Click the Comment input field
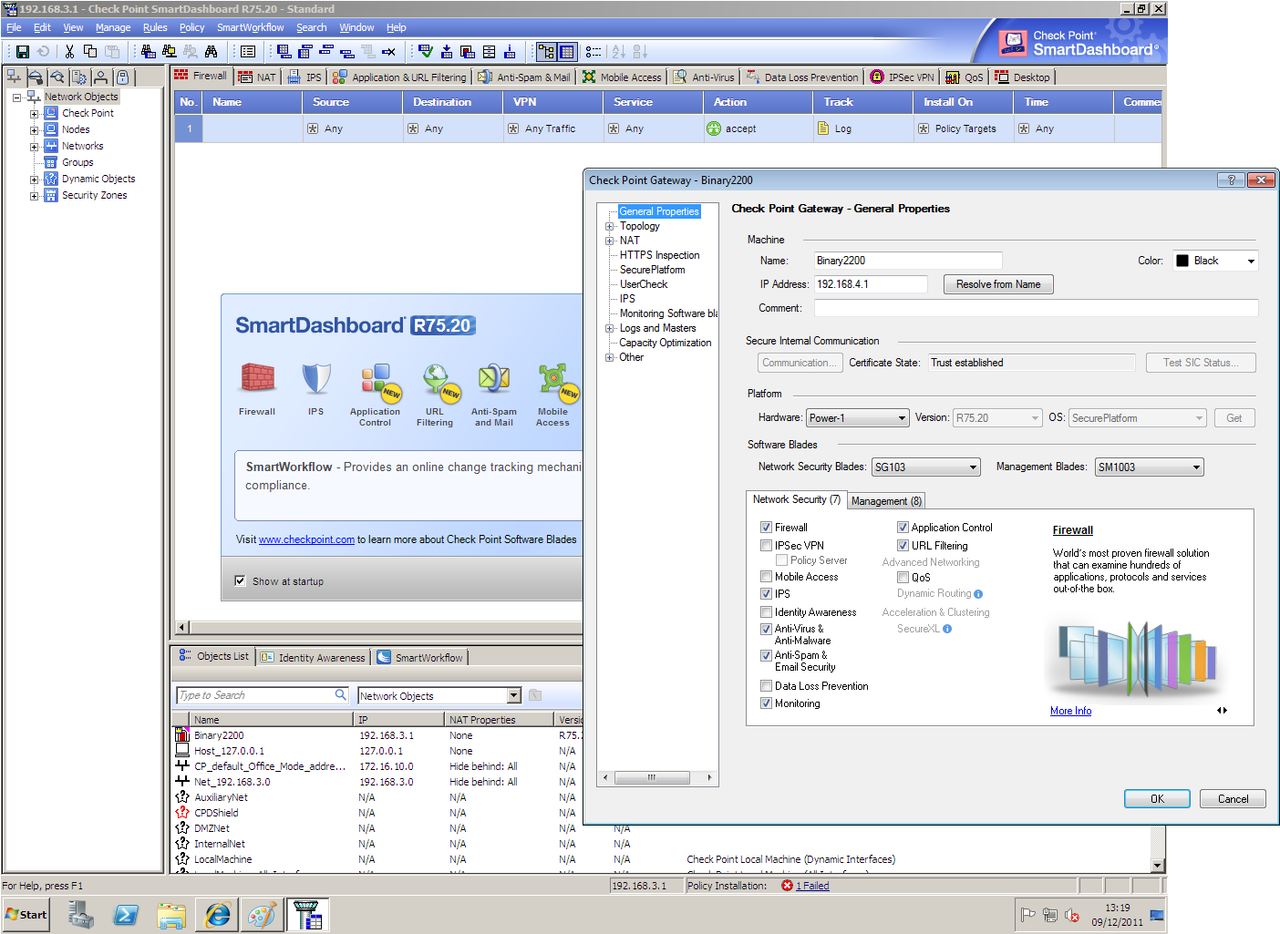 pos(1036,308)
